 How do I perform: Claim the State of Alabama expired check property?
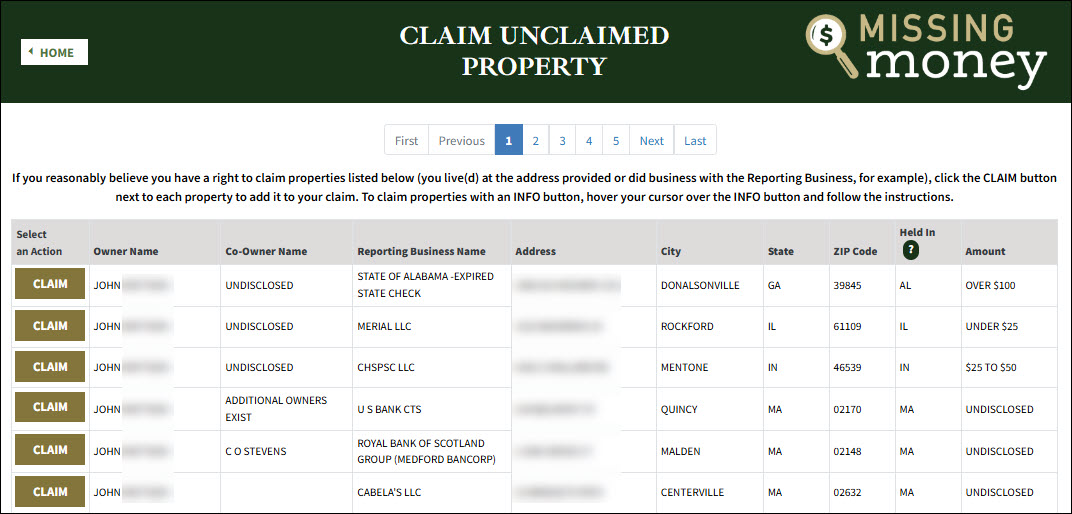coord(50,284)
